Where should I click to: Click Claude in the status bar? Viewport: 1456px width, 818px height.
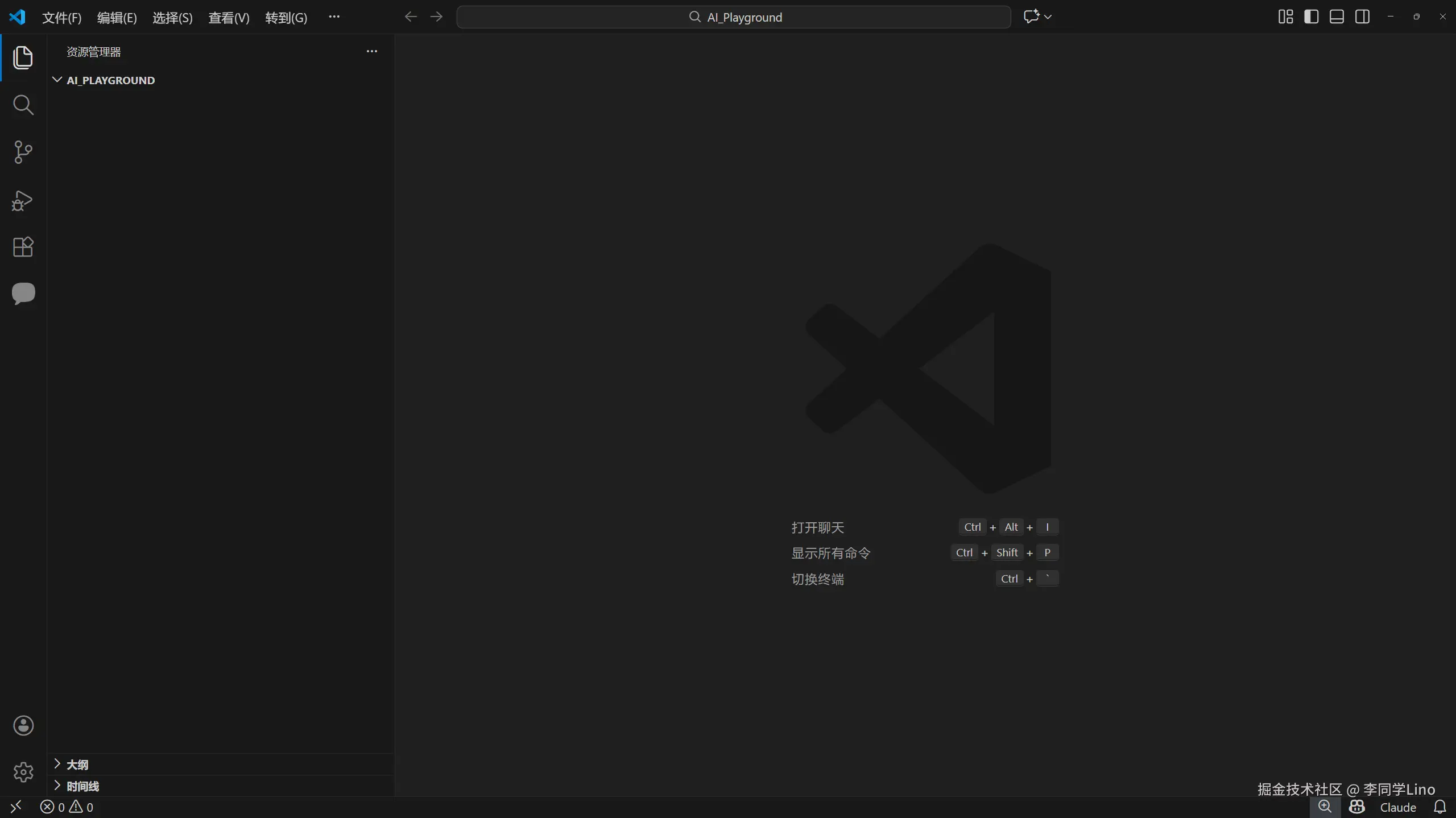pyautogui.click(x=1397, y=807)
